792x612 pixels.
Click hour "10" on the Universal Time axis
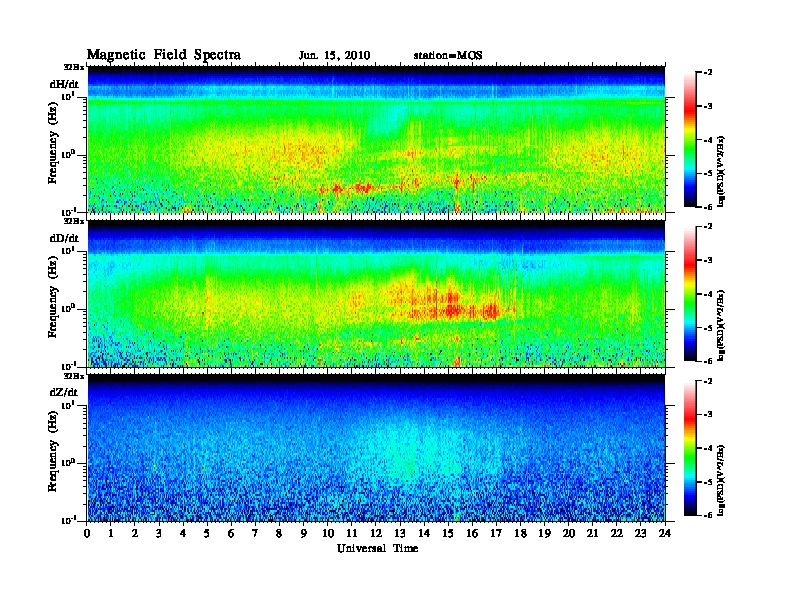click(328, 534)
